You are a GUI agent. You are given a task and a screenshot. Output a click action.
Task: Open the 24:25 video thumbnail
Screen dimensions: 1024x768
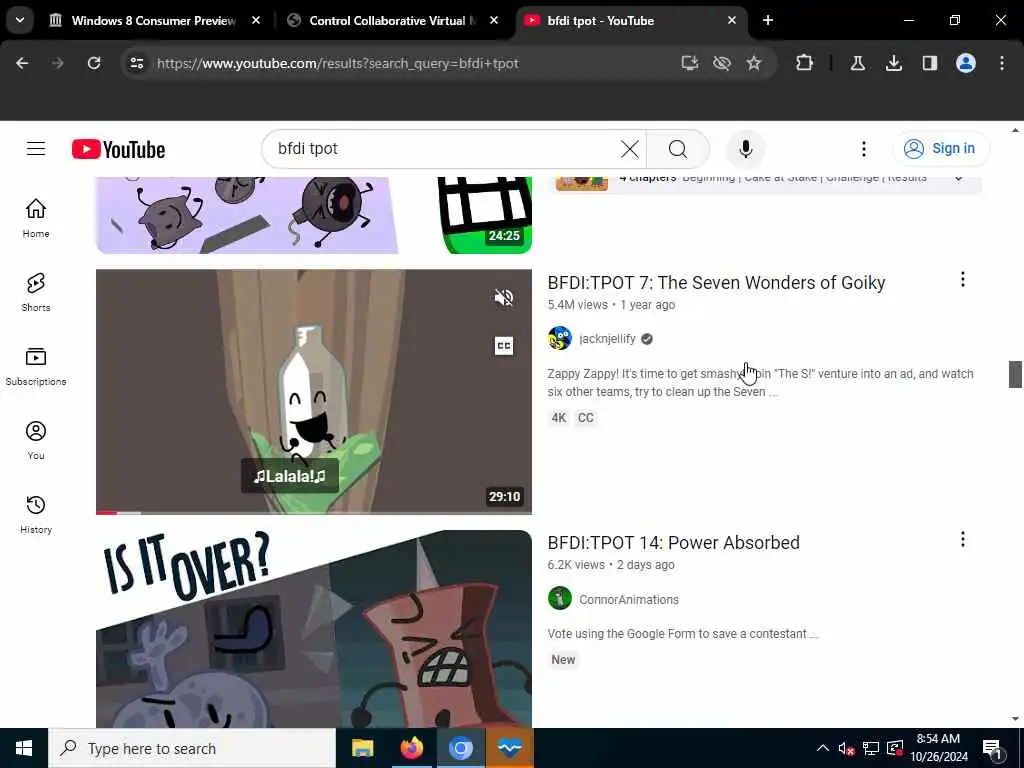click(x=313, y=215)
